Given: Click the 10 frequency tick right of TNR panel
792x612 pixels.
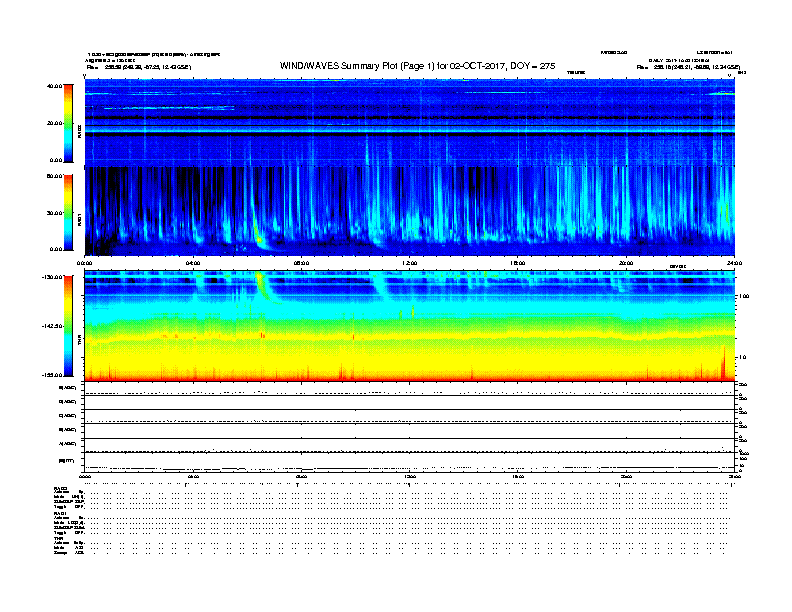Looking at the screenshot, I should point(742,358).
